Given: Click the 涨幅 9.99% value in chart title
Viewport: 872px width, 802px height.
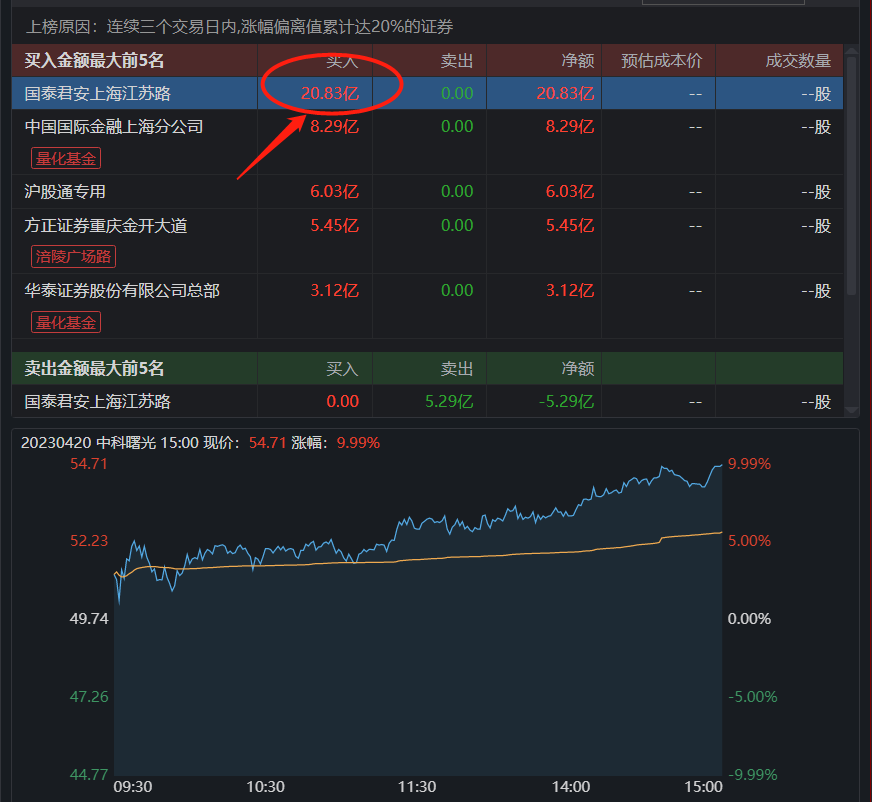Looking at the screenshot, I should tap(358, 443).
